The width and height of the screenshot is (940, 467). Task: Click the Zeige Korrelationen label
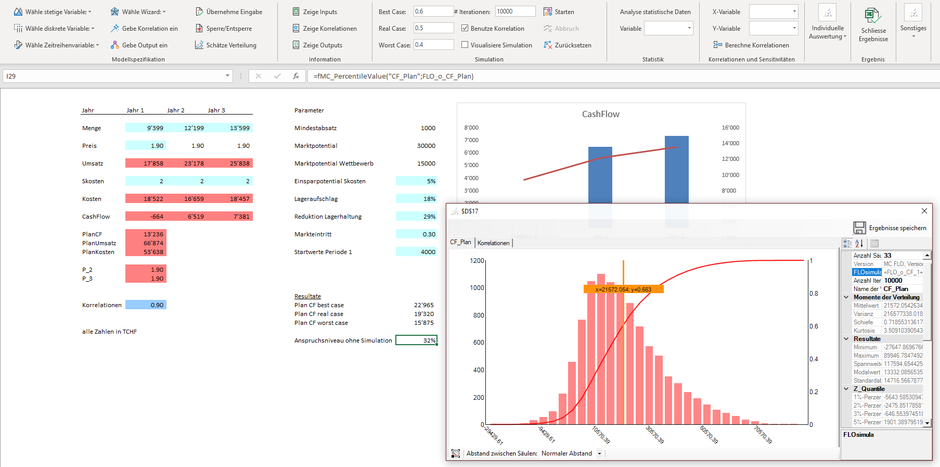coord(330,28)
